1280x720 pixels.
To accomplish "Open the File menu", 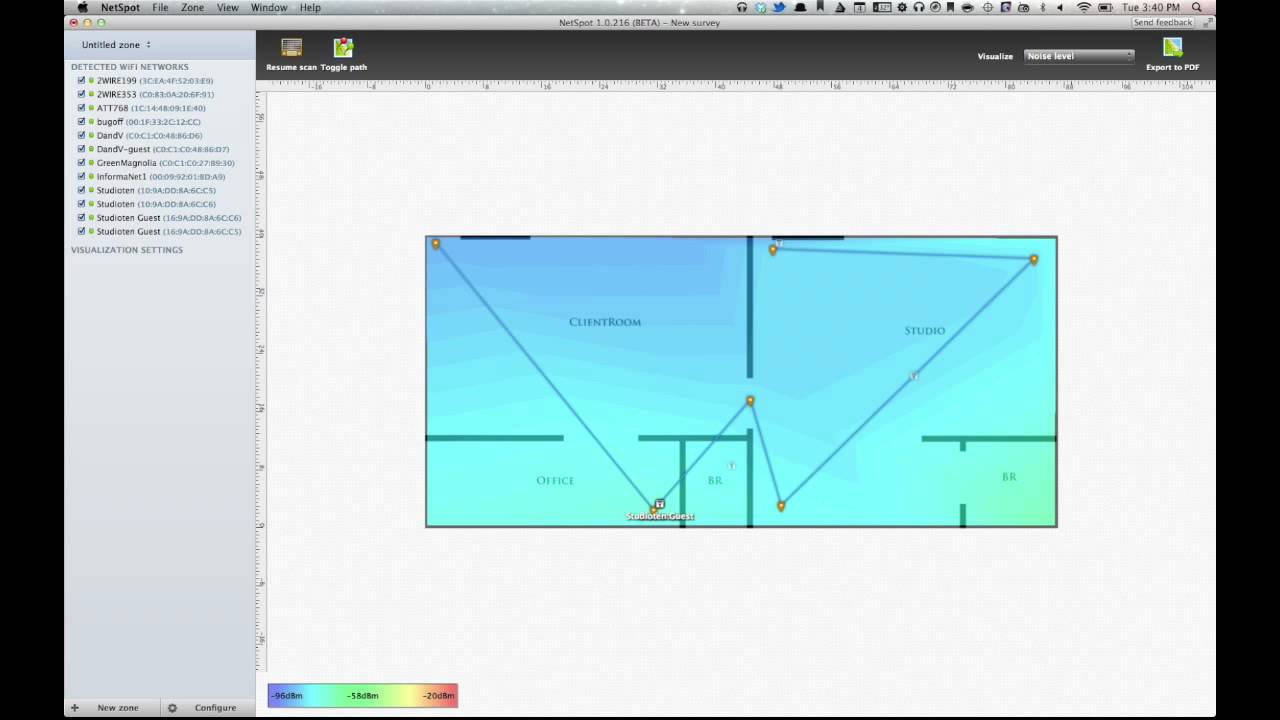I will coord(160,7).
